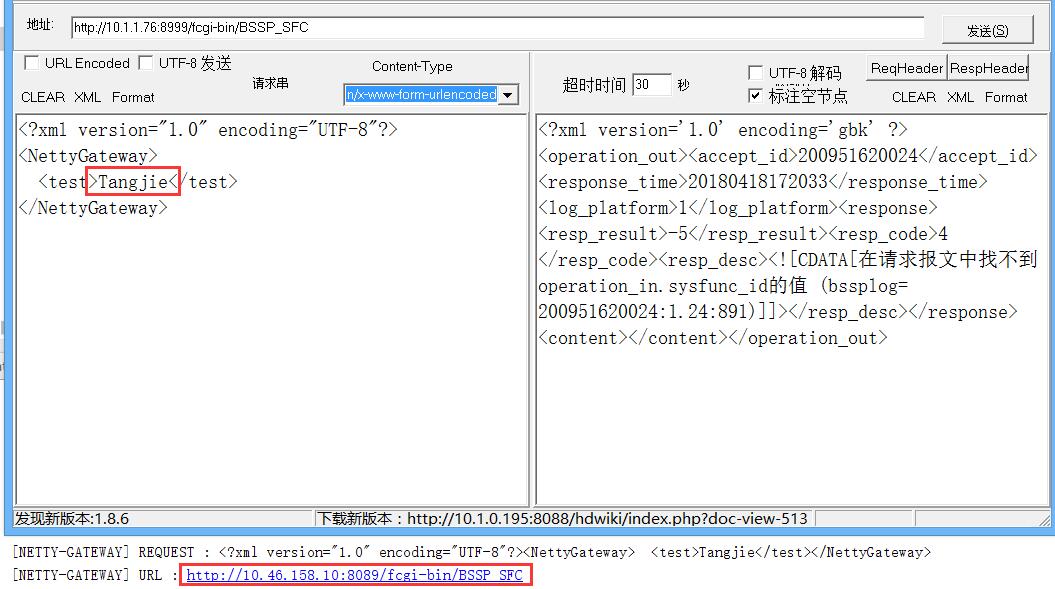The width and height of the screenshot is (1055, 589).
Task: Click the resp_result -5 text
Action: (678, 234)
